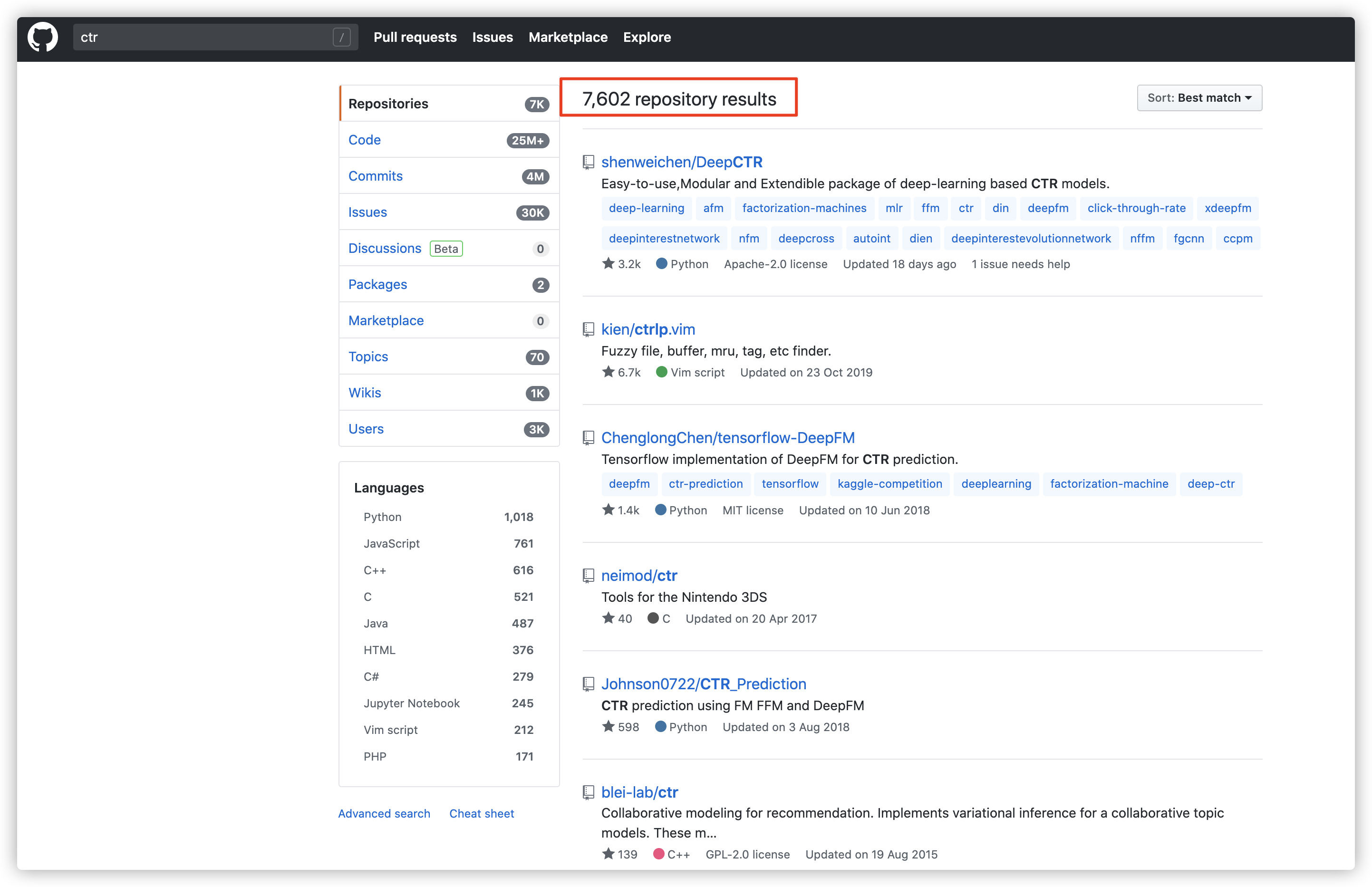Open the shenweichen/DeepCTR repository
This screenshot has width=1372, height=887.
[682, 163]
